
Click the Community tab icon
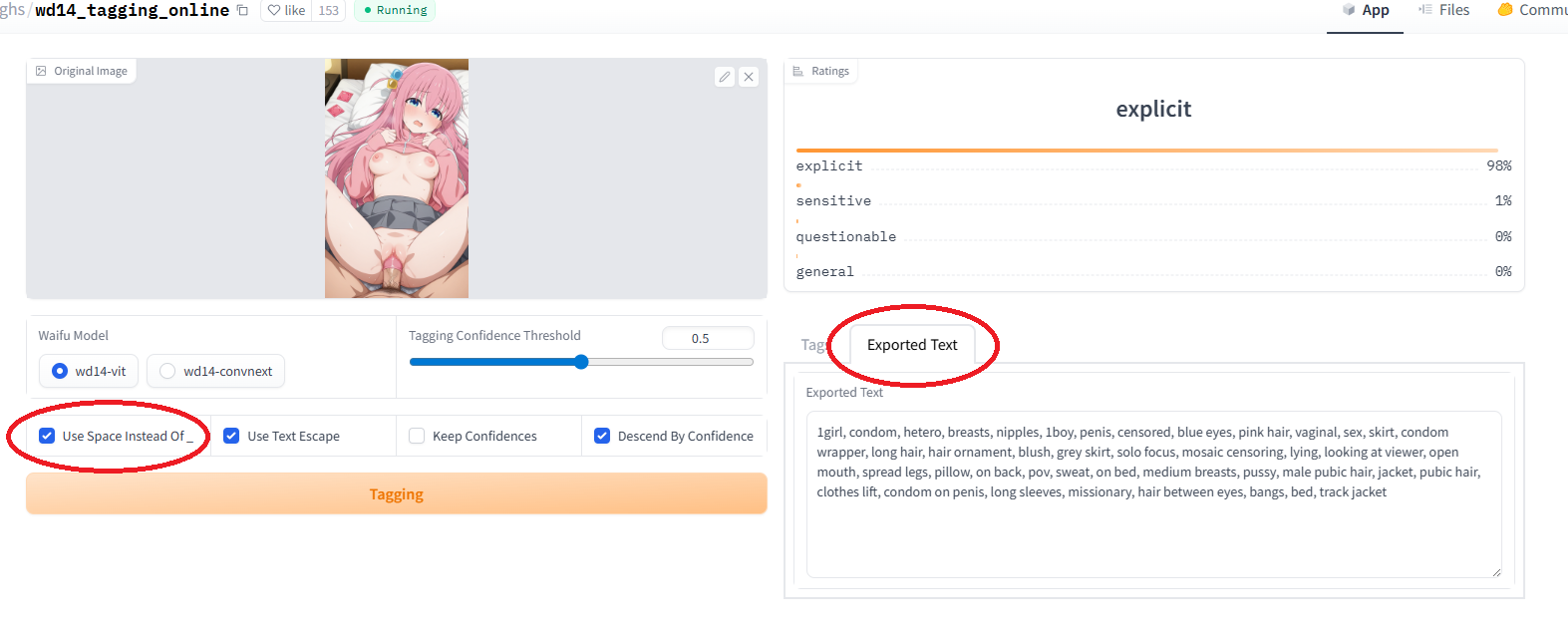click(x=1505, y=10)
